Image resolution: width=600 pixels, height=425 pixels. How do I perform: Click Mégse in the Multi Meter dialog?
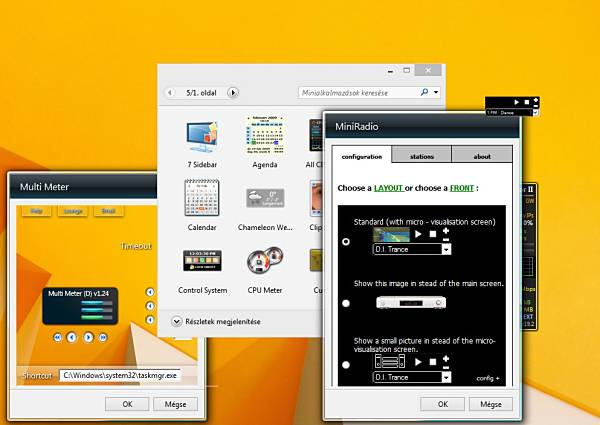point(175,404)
